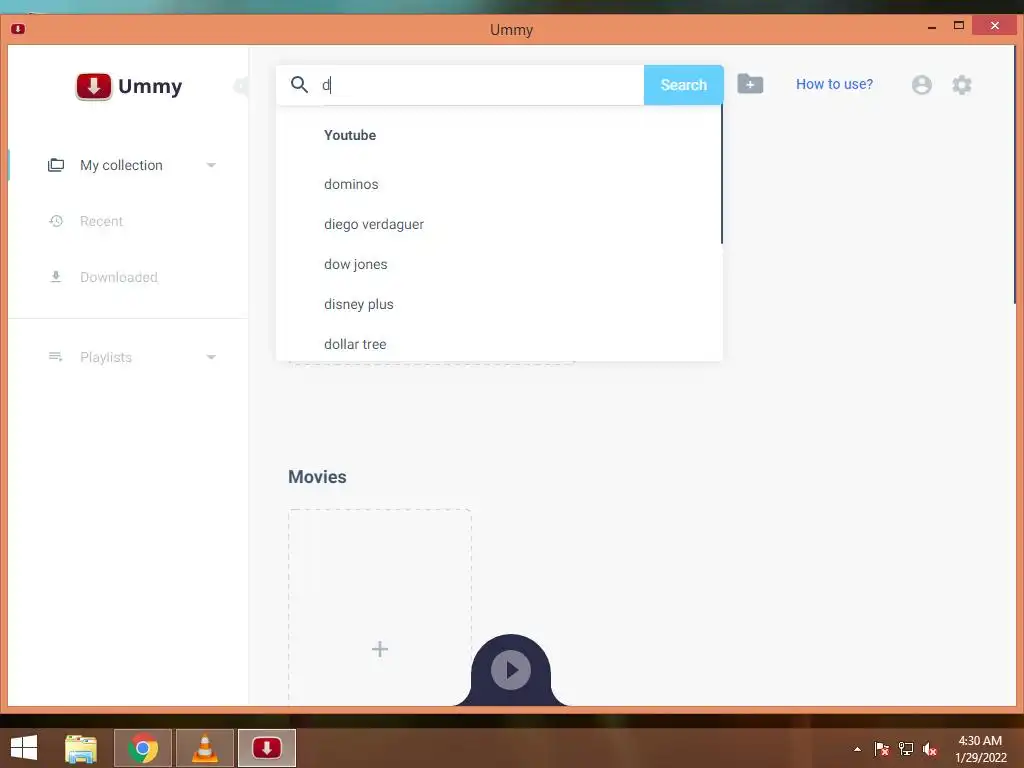Image resolution: width=1024 pixels, height=768 pixels.
Task: Open File Explorer from taskbar
Action: point(81,748)
